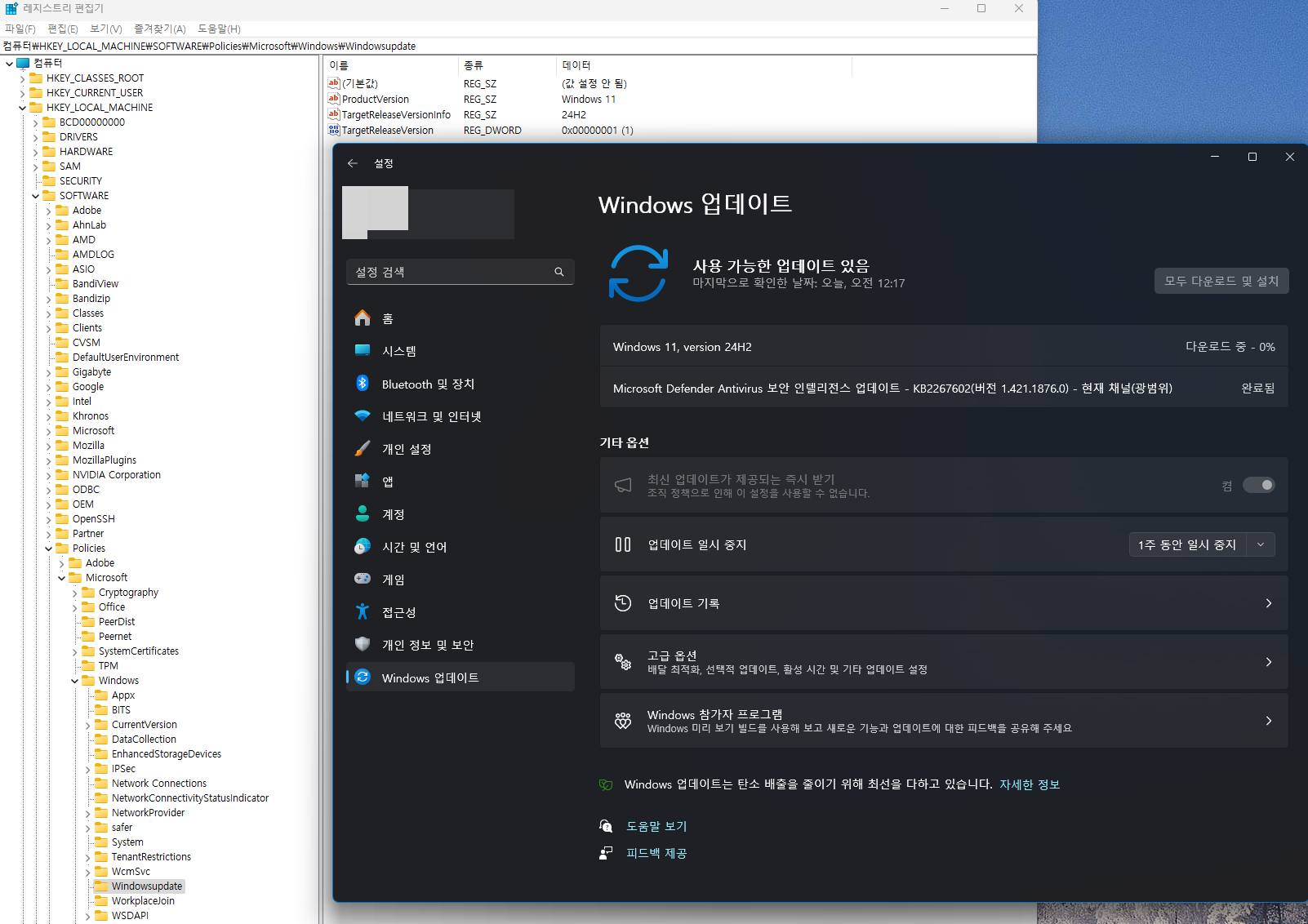The image size is (1308, 924).
Task: Toggle 최신 업데이트가 제공되는 즉시 받기 switch
Action: click(x=1258, y=485)
